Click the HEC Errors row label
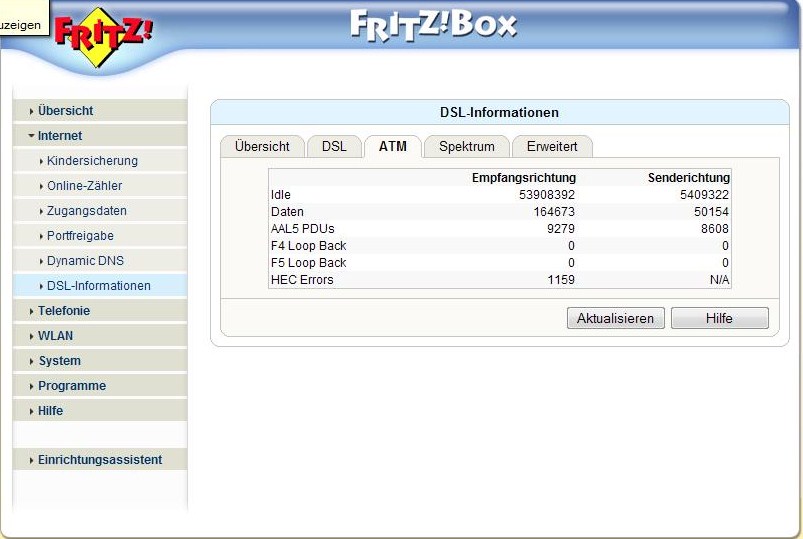Image resolution: width=803 pixels, height=539 pixels. (302, 280)
